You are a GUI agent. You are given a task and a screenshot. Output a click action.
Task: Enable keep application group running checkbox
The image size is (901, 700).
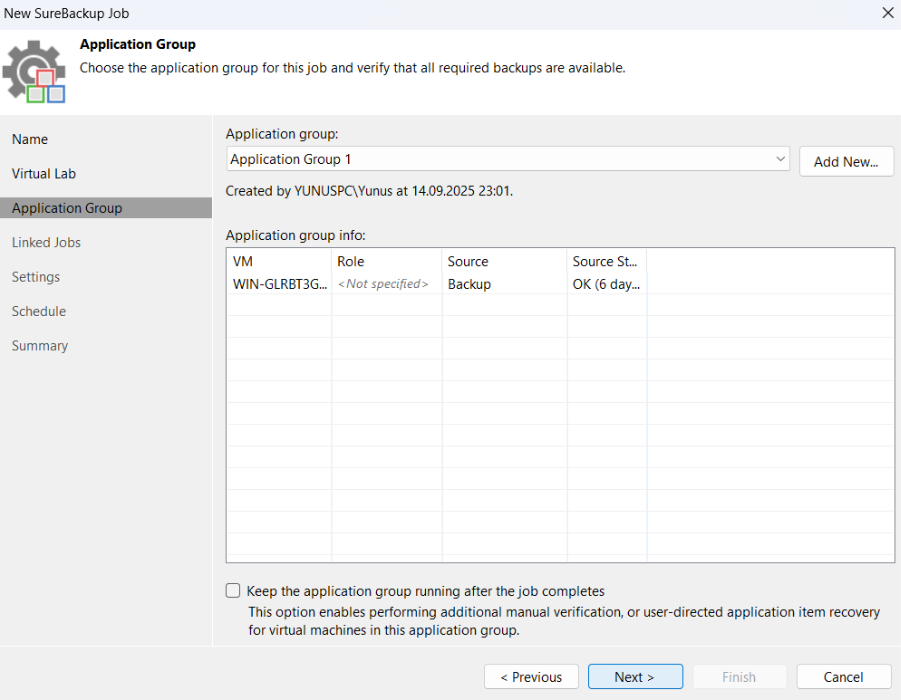coord(233,591)
